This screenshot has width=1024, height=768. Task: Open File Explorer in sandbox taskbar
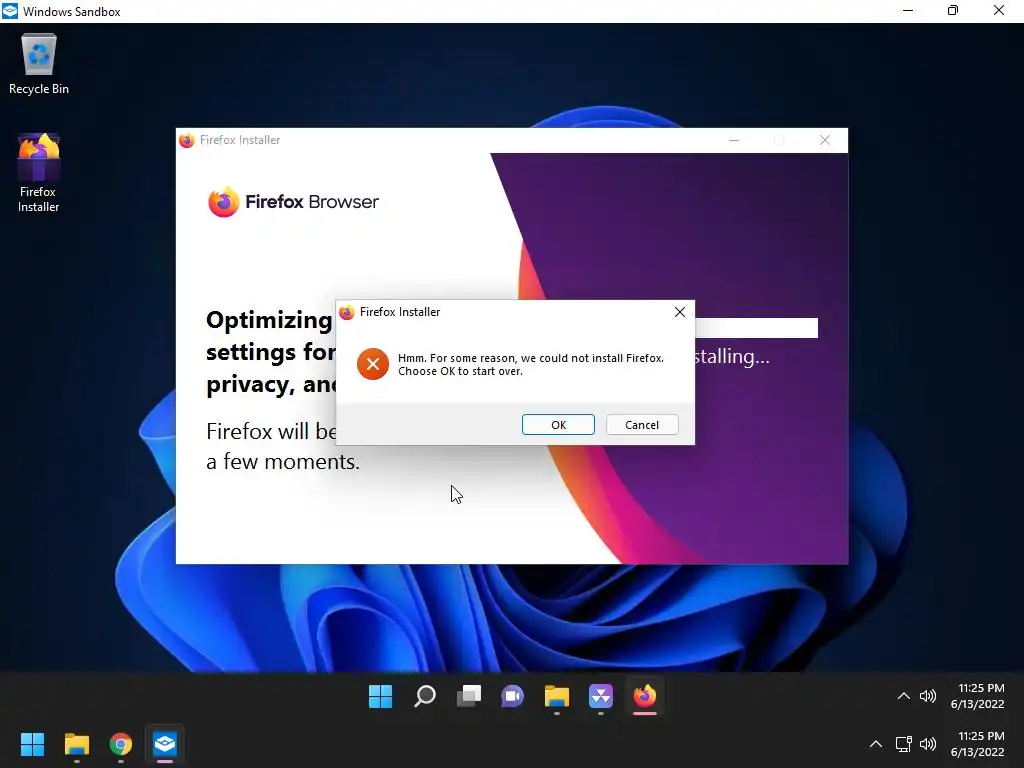[x=557, y=696]
